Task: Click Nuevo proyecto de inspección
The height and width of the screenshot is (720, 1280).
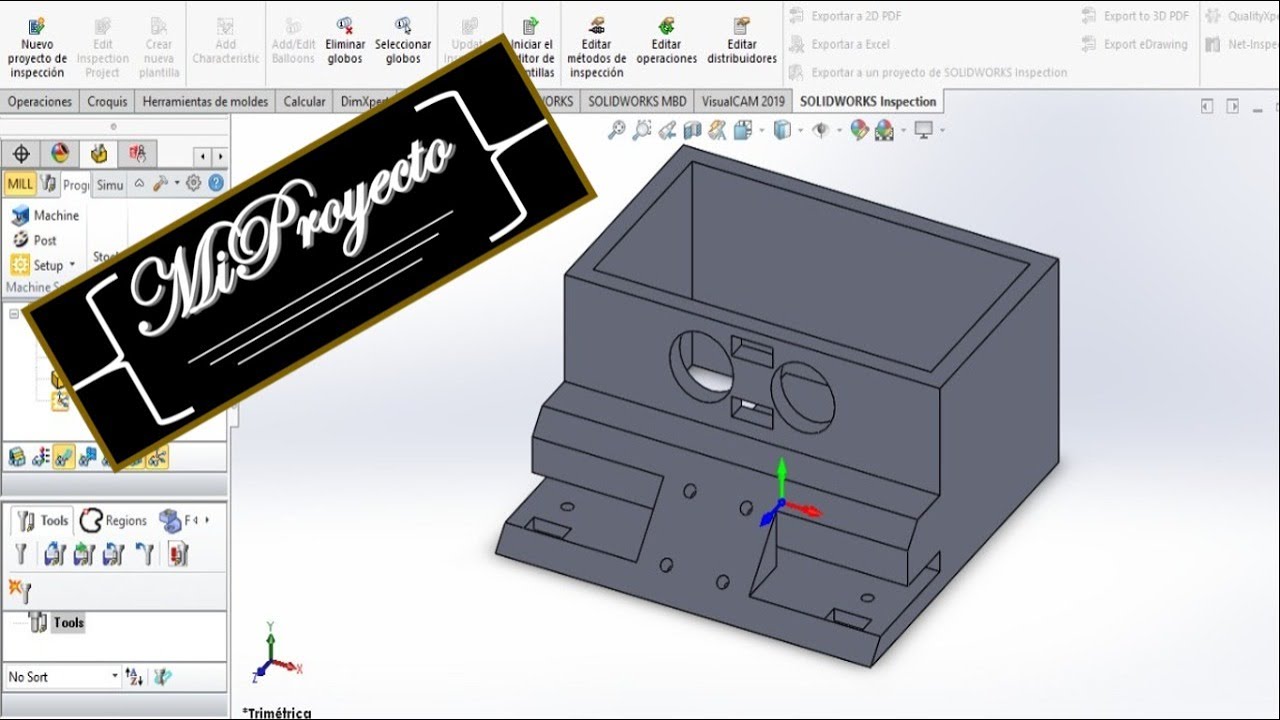Action: click(x=37, y=46)
